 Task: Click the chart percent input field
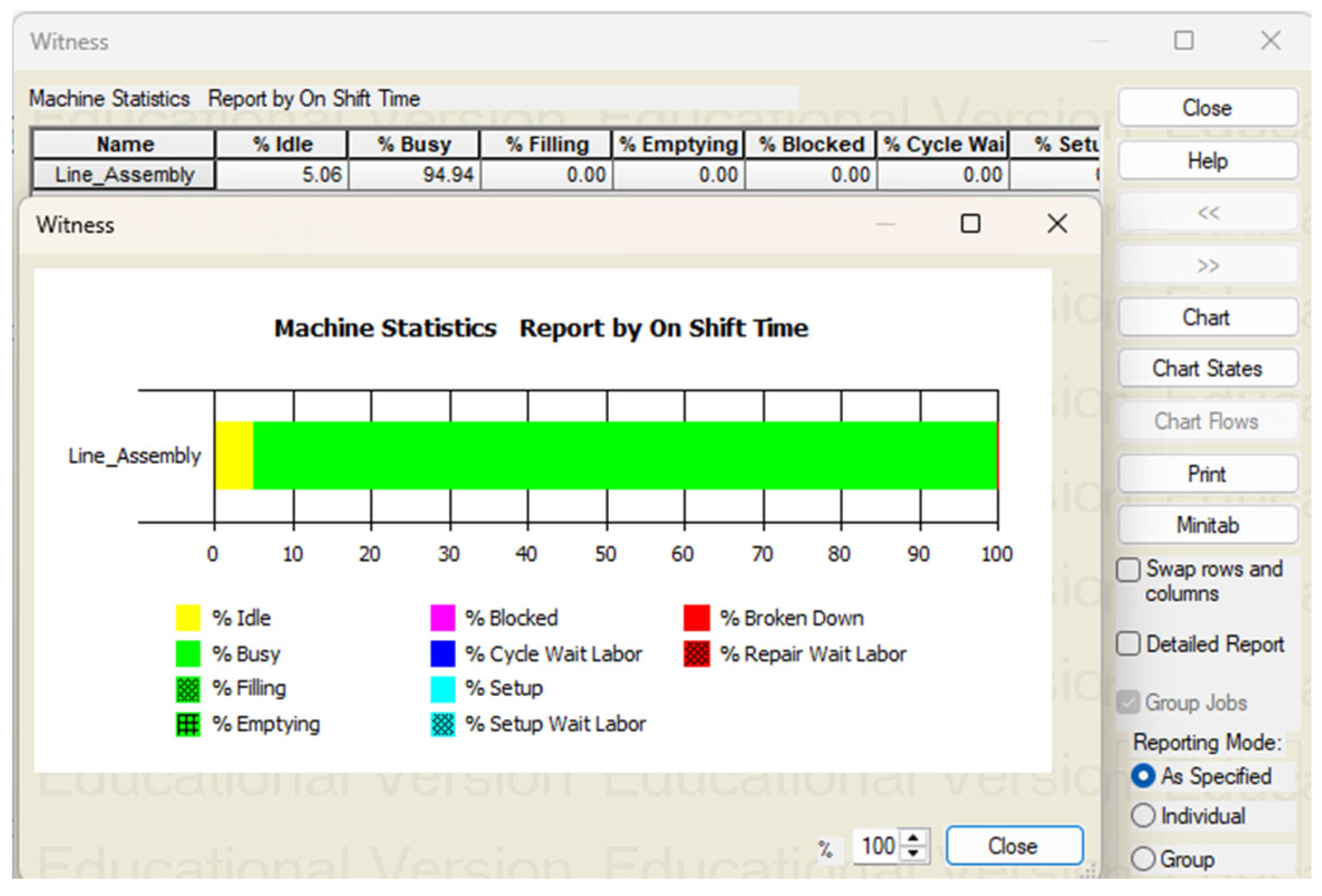coord(877,846)
